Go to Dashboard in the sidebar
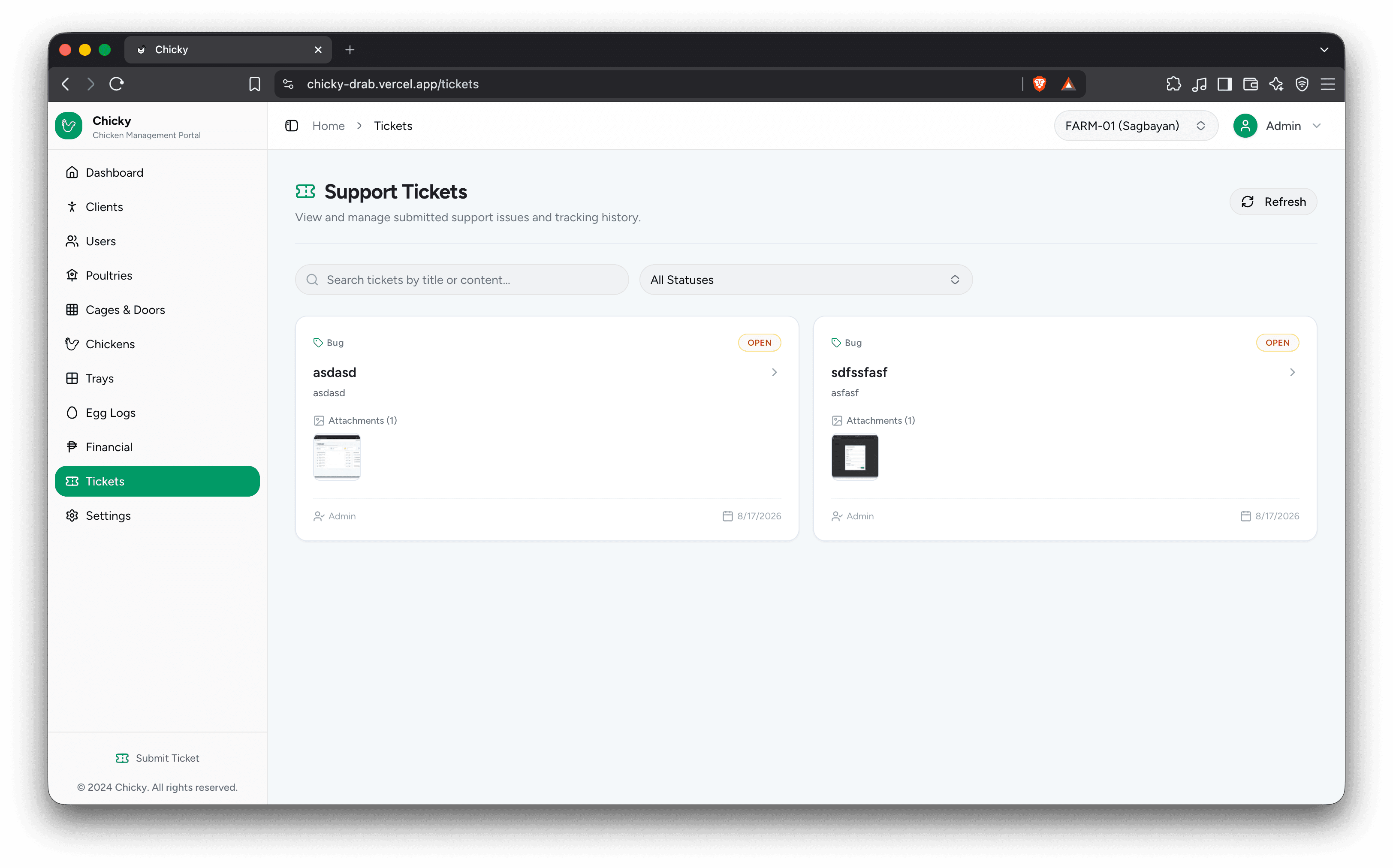This screenshot has width=1393, height=868. (x=157, y=172)
